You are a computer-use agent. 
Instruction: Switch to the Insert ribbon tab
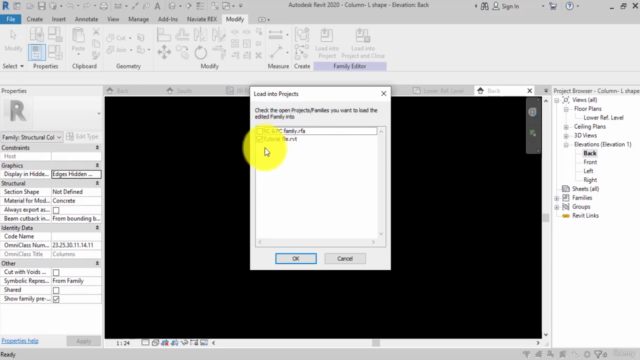point(58,19)
